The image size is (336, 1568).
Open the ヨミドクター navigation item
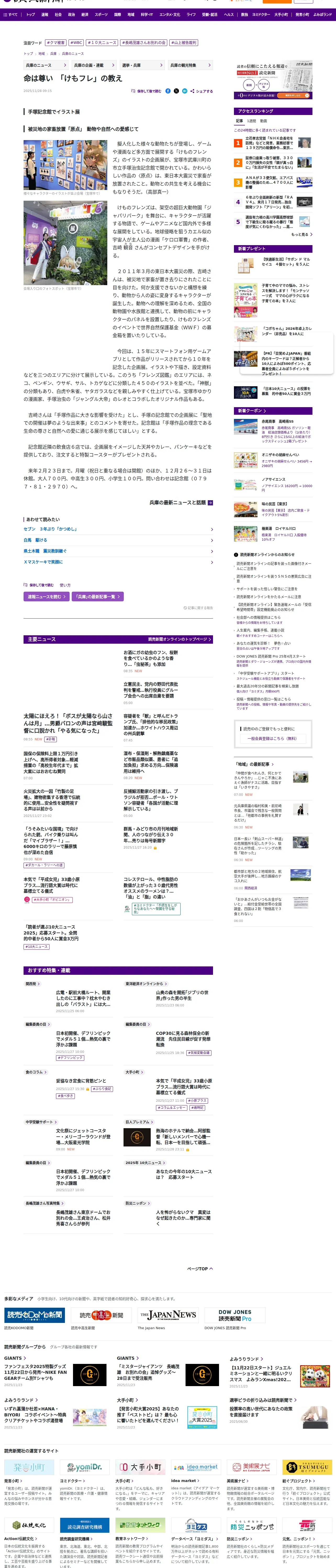click(x=261, y=15)
